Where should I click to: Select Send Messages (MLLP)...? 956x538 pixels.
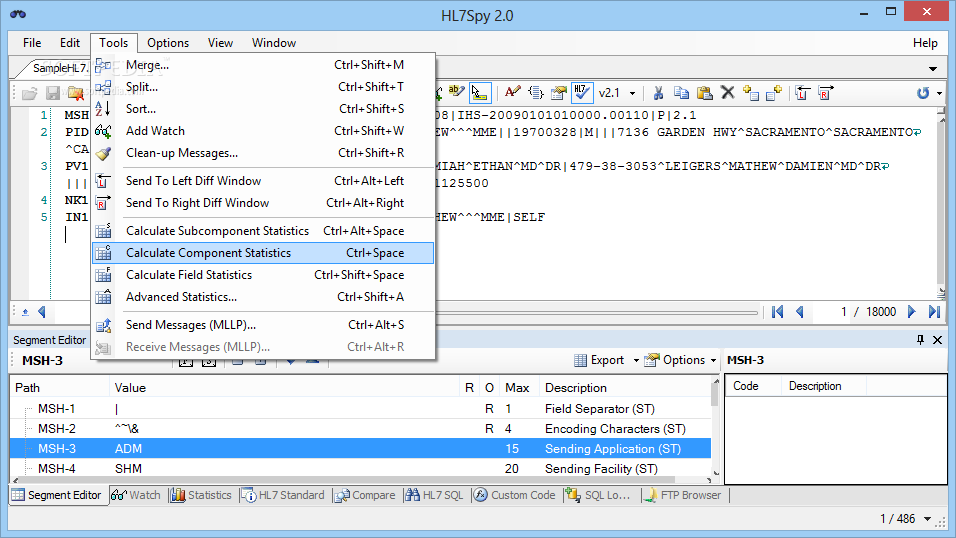[263, 325]
